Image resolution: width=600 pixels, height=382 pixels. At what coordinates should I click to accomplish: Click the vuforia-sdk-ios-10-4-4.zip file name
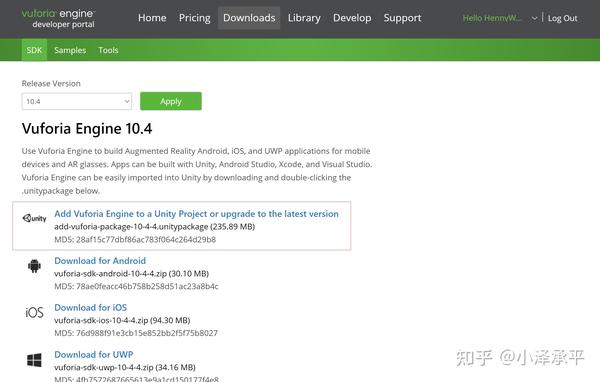(101, 320)
